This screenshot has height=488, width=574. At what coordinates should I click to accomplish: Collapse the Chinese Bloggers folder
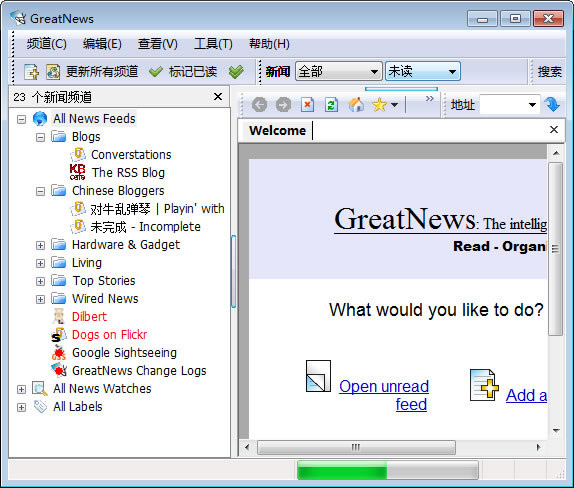click(x=40, y=191)
